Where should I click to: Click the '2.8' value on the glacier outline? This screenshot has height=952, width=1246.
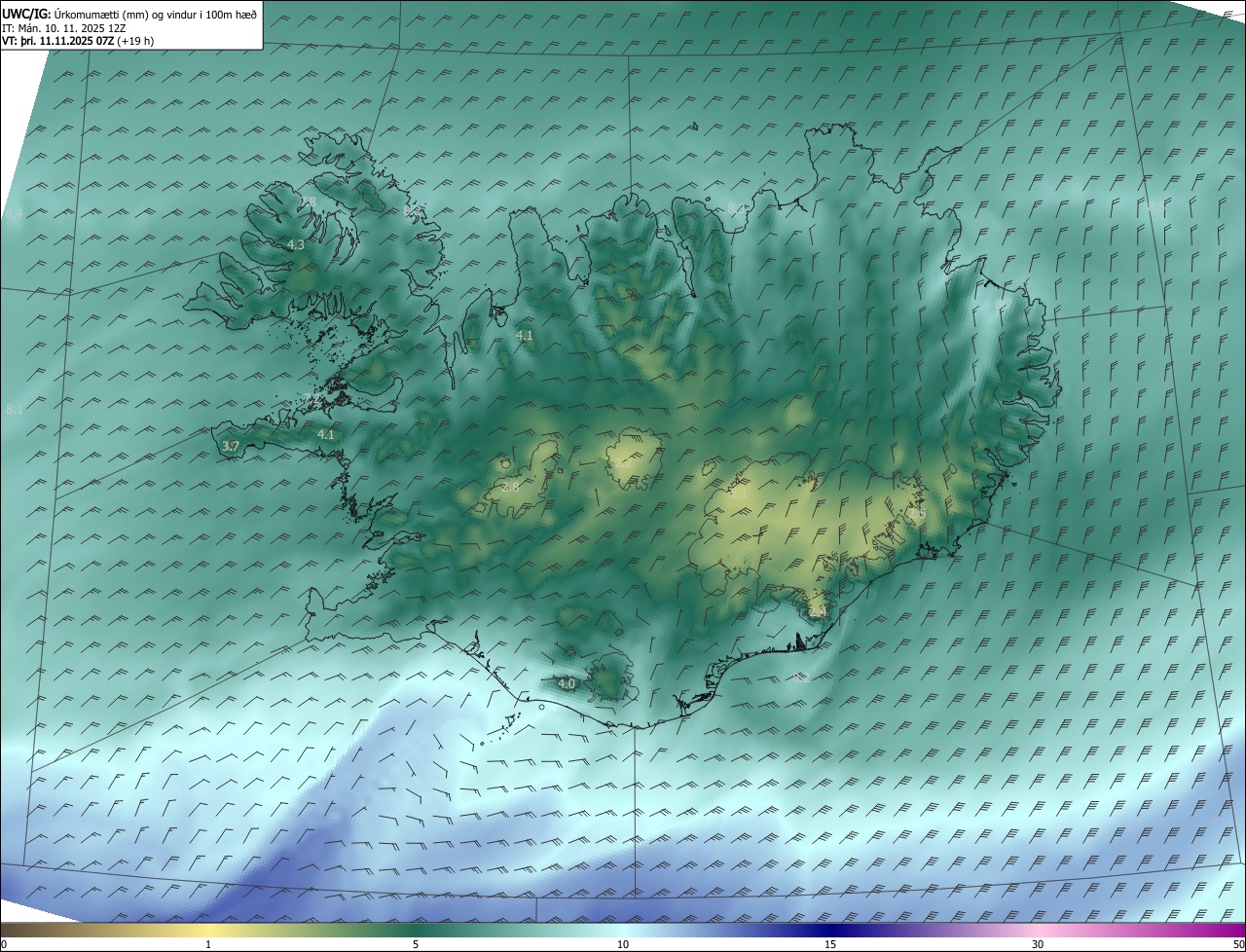pyautogui.click(x=510, y=487)
